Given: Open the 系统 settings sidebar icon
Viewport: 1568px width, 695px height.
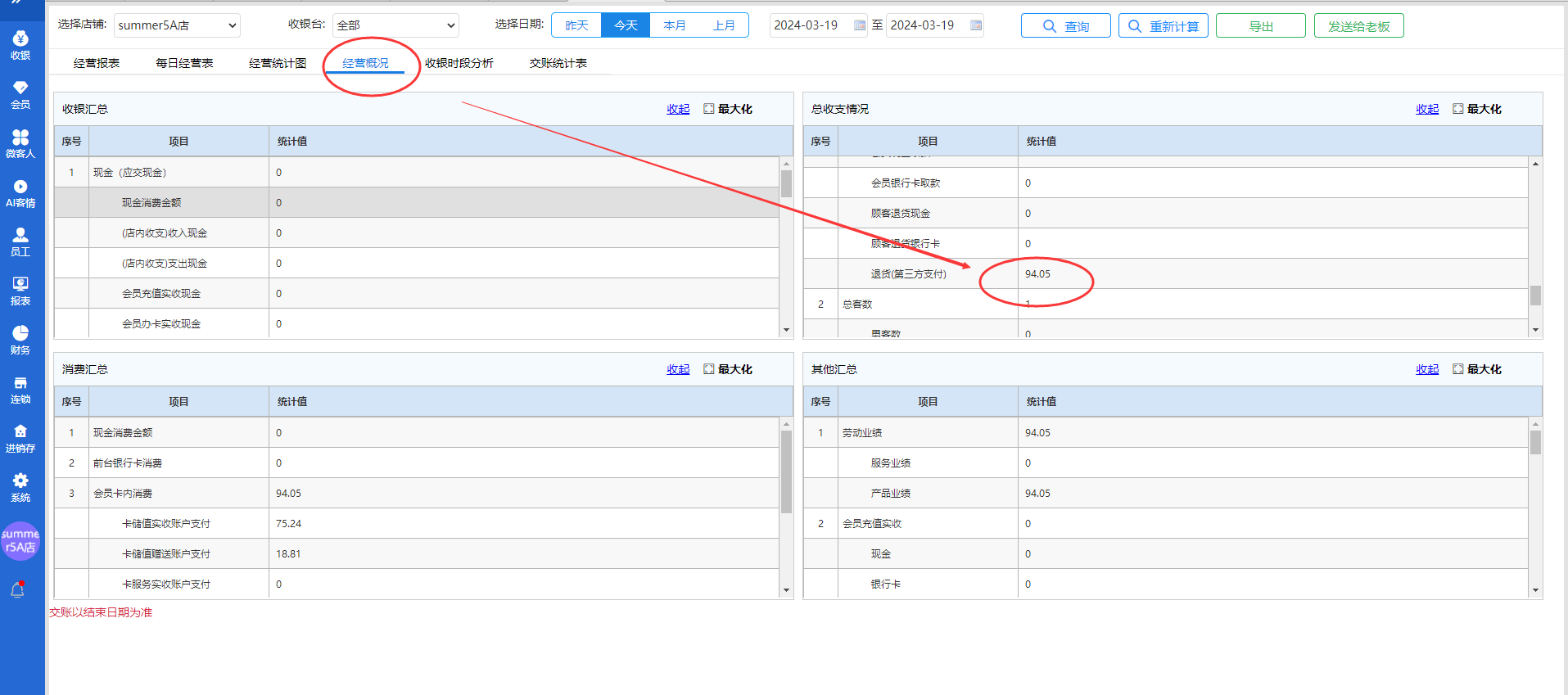Looking at the screenshot, I should [20, 488].
